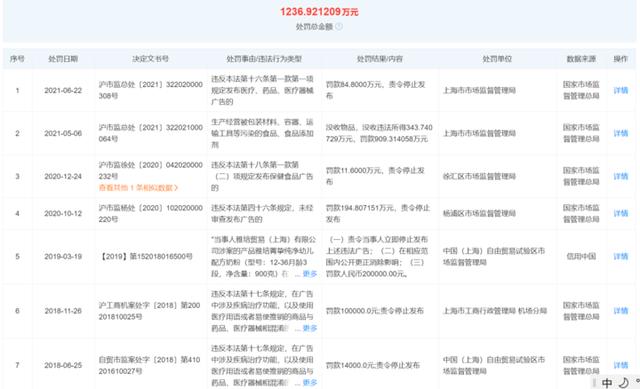Screen dimensions: 640x389
Task: Click 杨浦区市场监督管理局 penalty unit
Action: point(479,213)
